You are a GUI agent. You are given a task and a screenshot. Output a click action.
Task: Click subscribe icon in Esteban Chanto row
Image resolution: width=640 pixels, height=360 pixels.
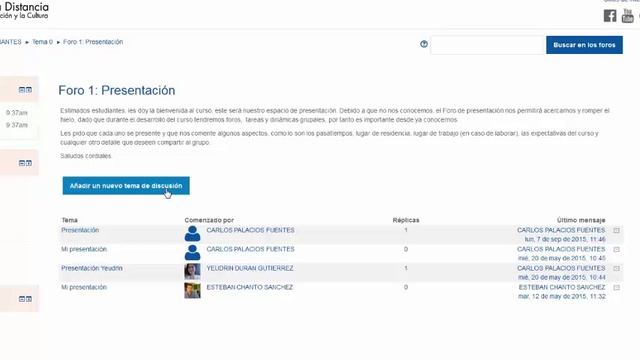(616, 288)
